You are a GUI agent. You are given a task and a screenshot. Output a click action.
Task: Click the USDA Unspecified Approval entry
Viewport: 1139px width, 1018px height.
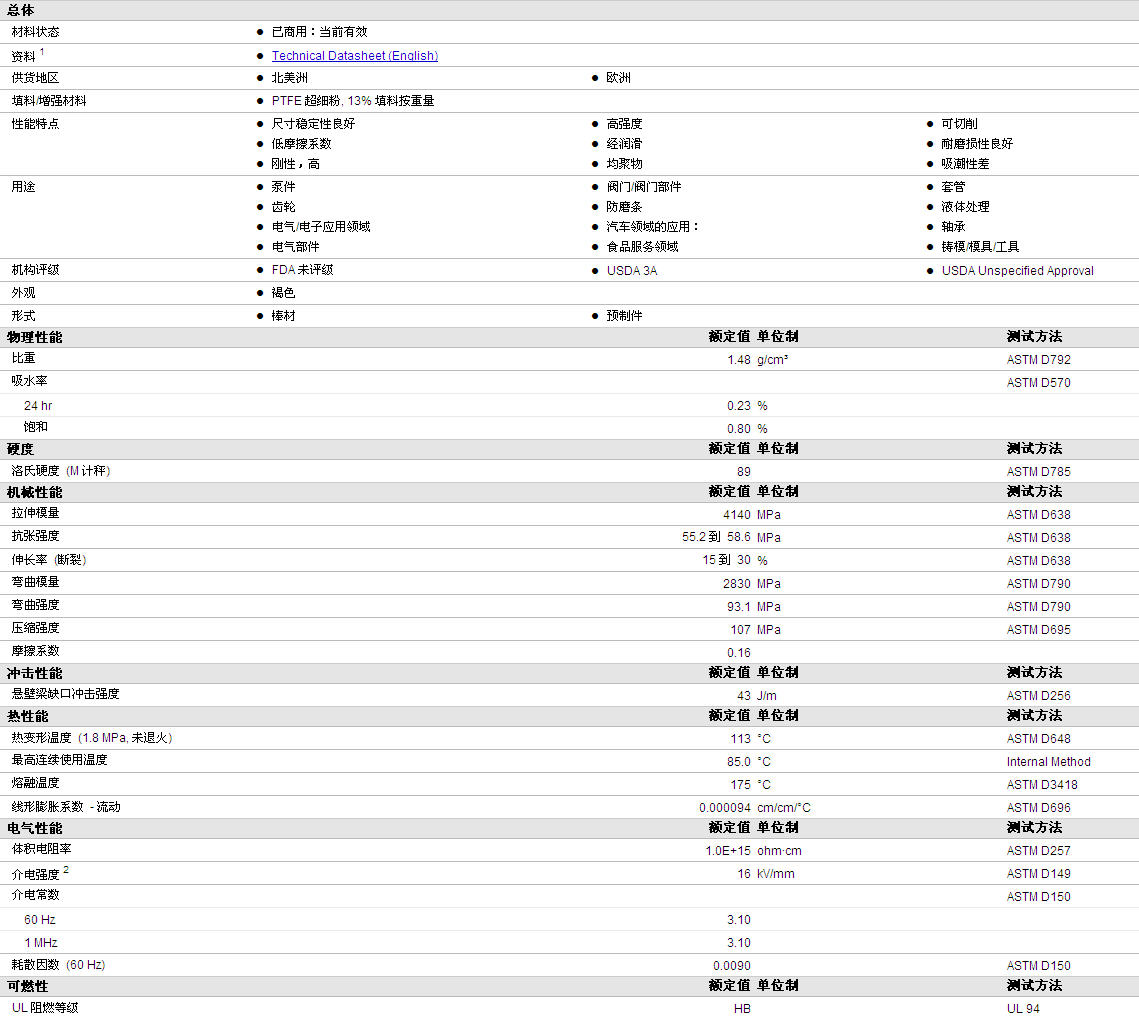[1017, 271]
